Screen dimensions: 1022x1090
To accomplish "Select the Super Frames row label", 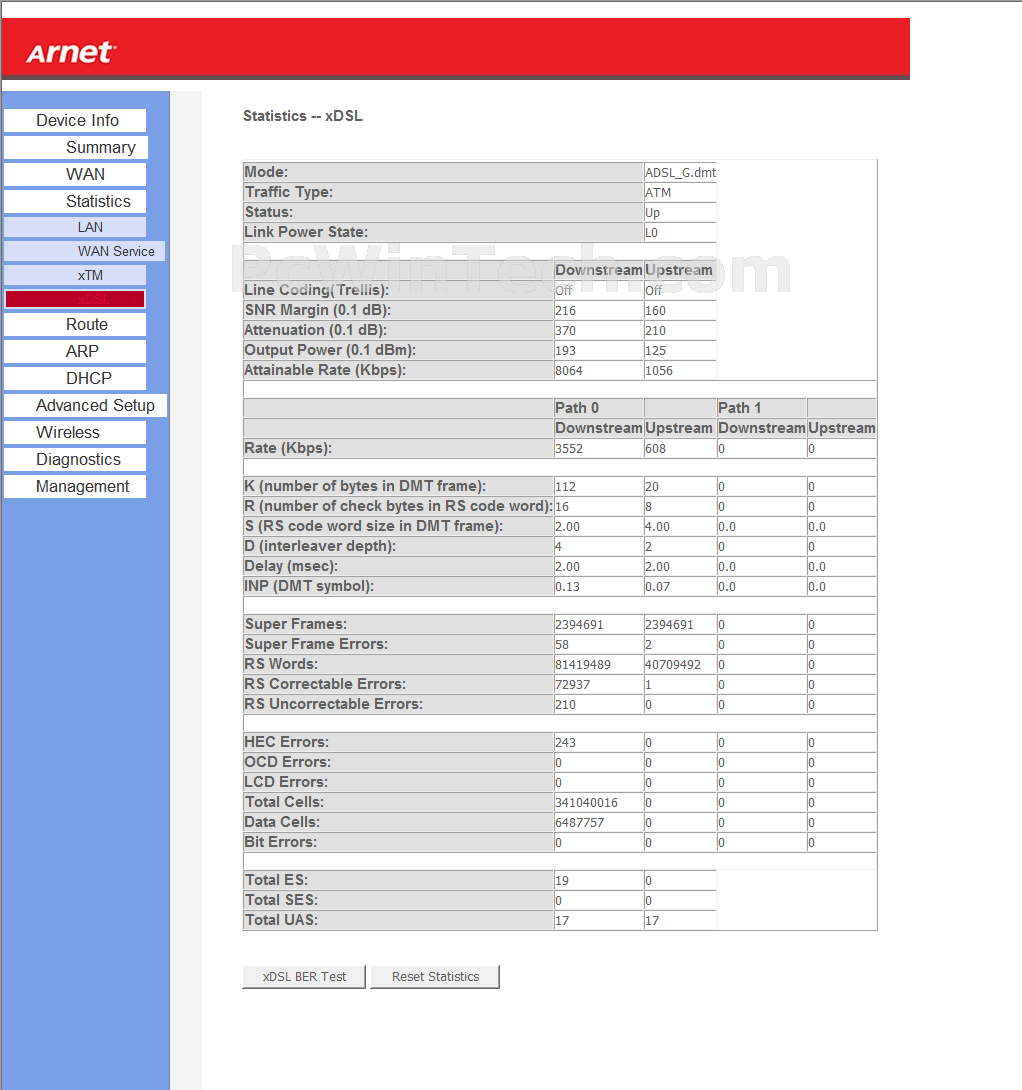I will click(x=295, y=624).
